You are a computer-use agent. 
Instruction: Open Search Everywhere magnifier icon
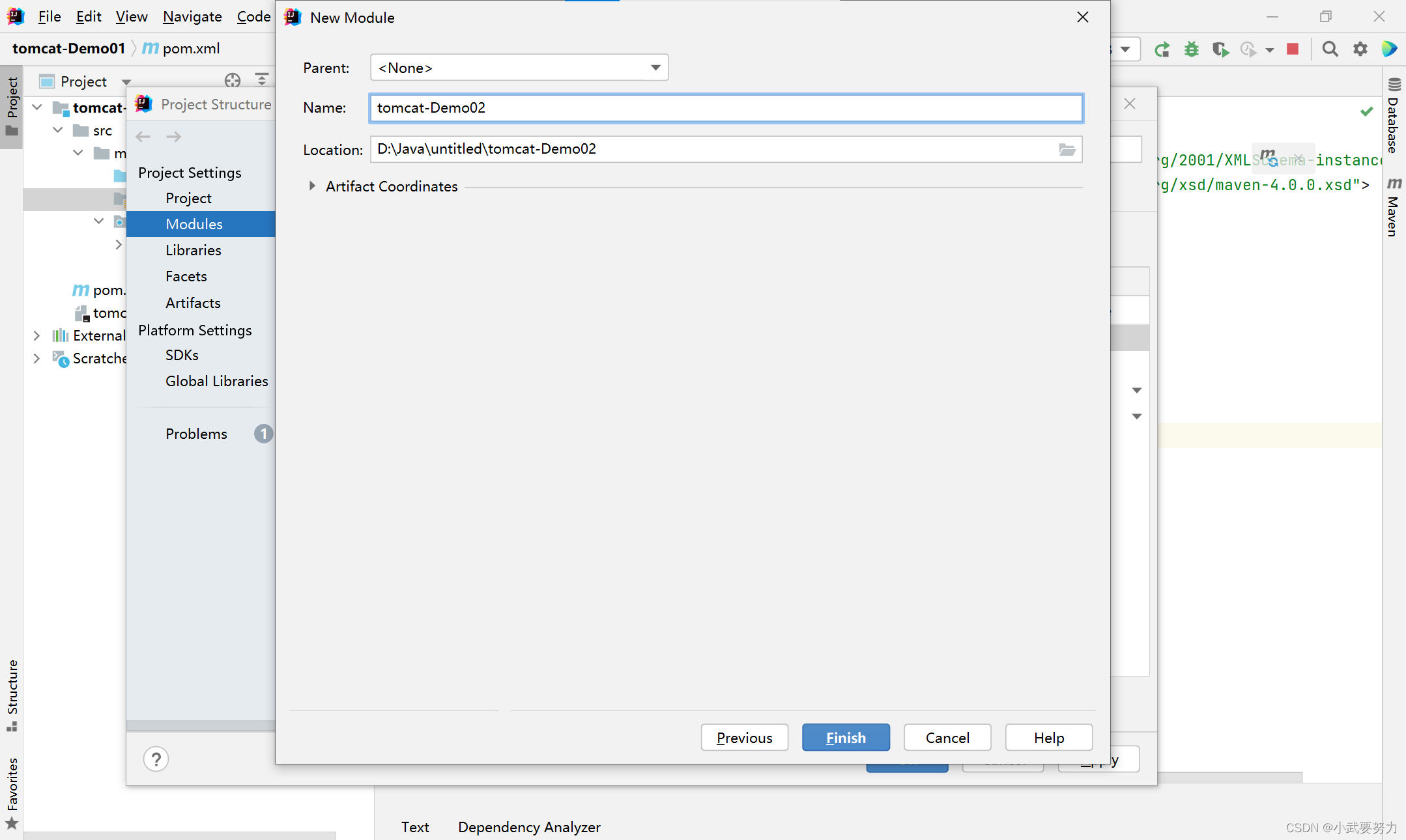click(x=1330, y=49)
